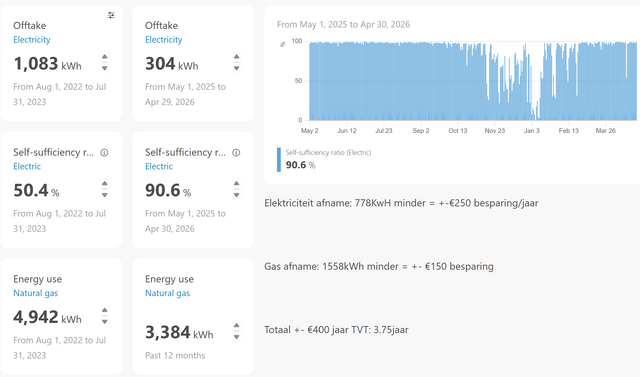Image resolution: width=640 pixels, height=377 pixels.
Task: Open the filter settings icon on first Offtake card
Action: click(x=111, y=15)
